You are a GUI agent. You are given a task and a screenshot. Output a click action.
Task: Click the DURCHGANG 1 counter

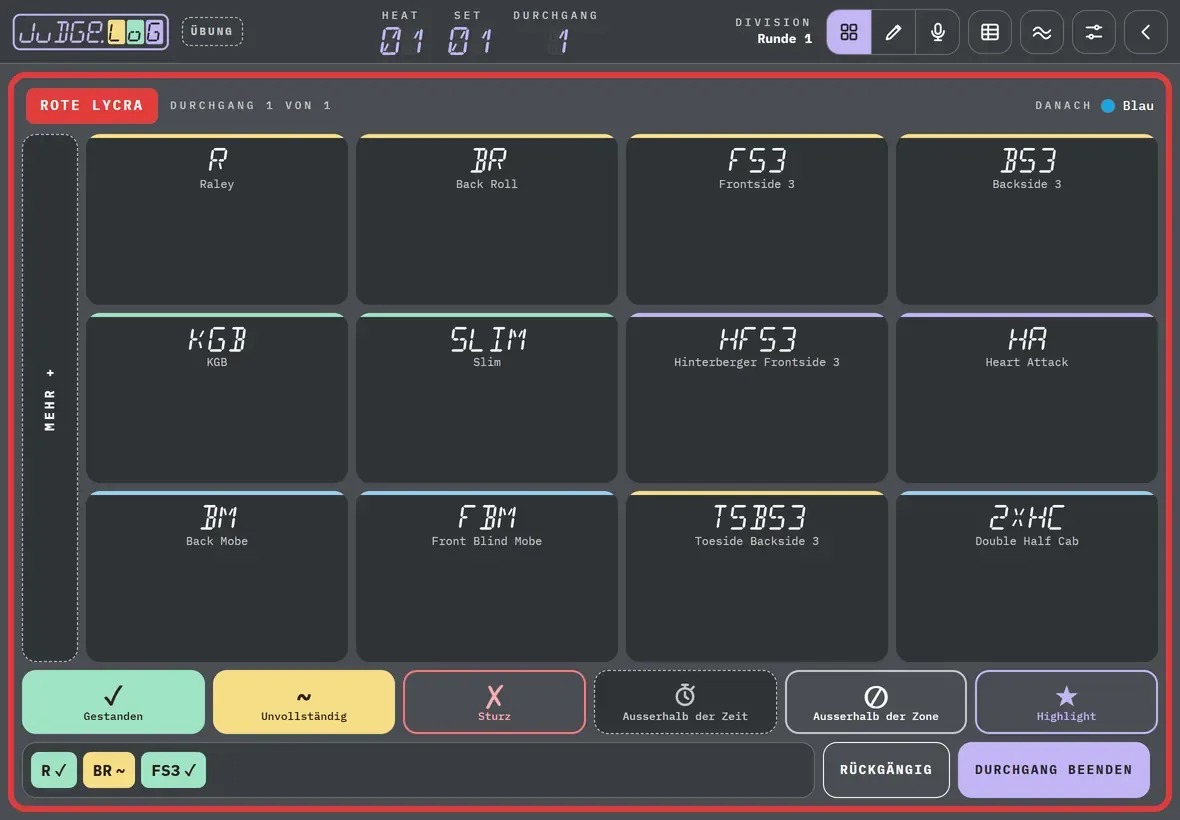555,33
